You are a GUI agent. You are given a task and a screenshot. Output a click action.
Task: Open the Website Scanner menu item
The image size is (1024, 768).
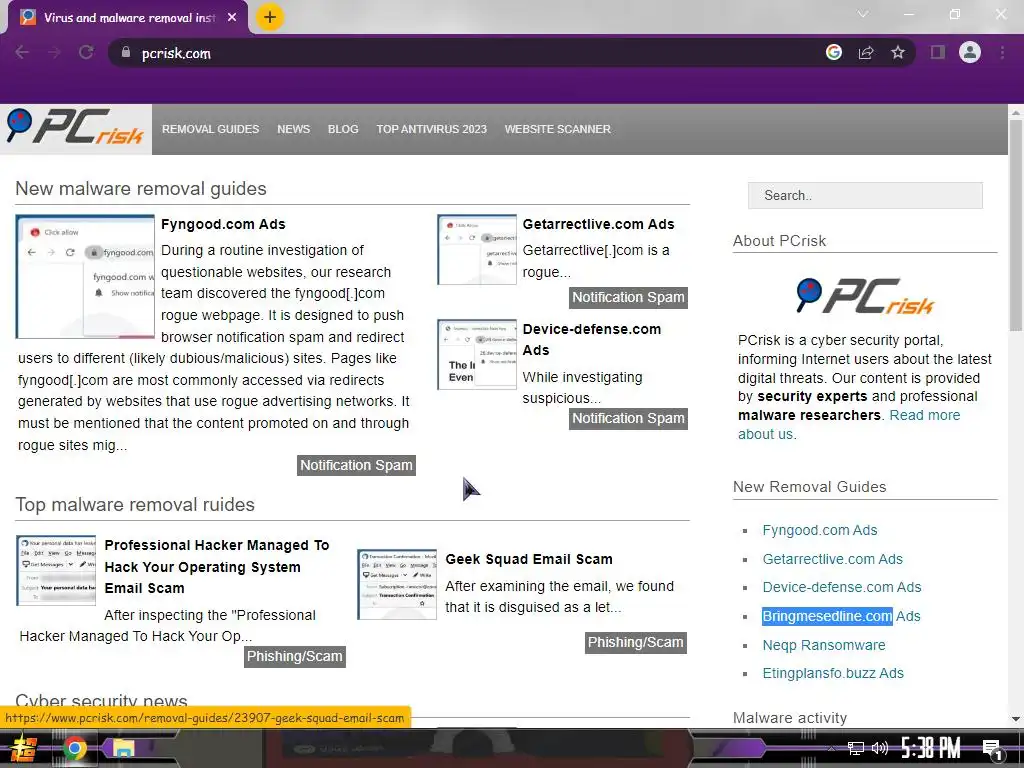tap(558, 129)
